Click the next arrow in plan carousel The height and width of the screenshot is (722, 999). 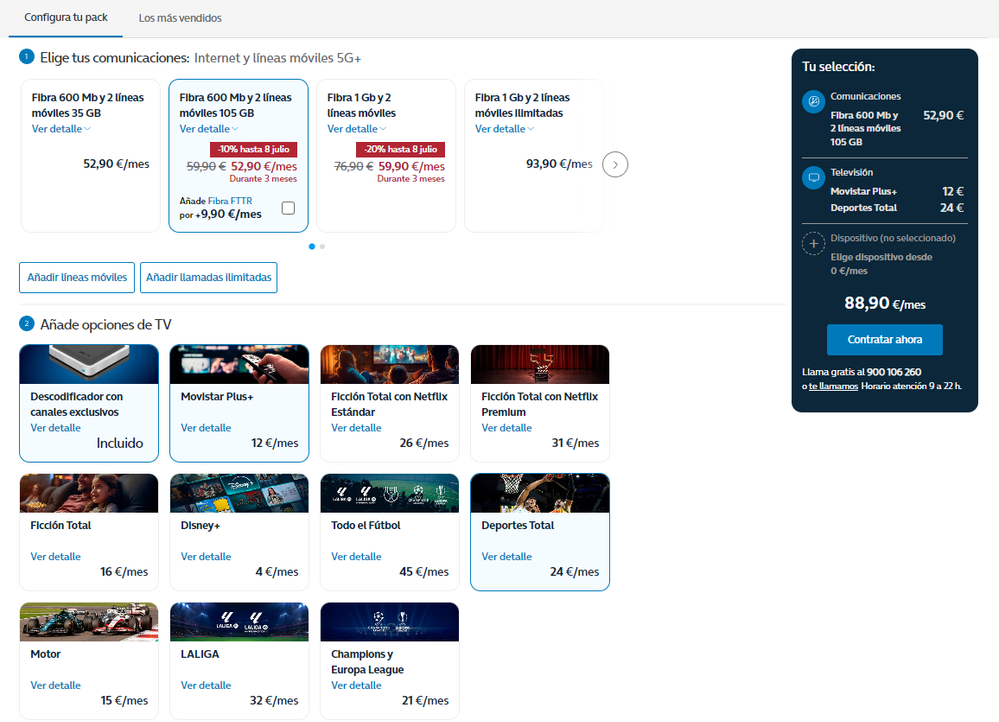(x=615, y=164)
